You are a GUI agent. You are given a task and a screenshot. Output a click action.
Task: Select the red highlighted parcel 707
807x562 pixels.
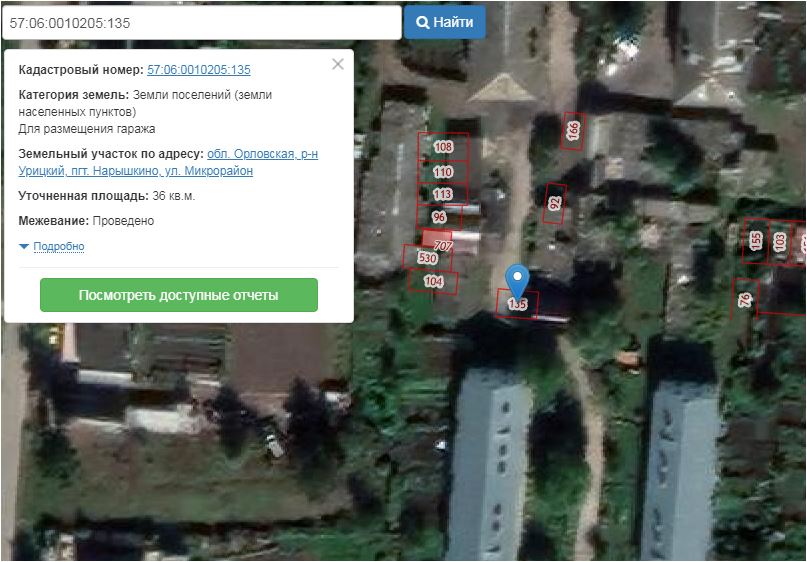pyautogui.click(x=440, y=241)
